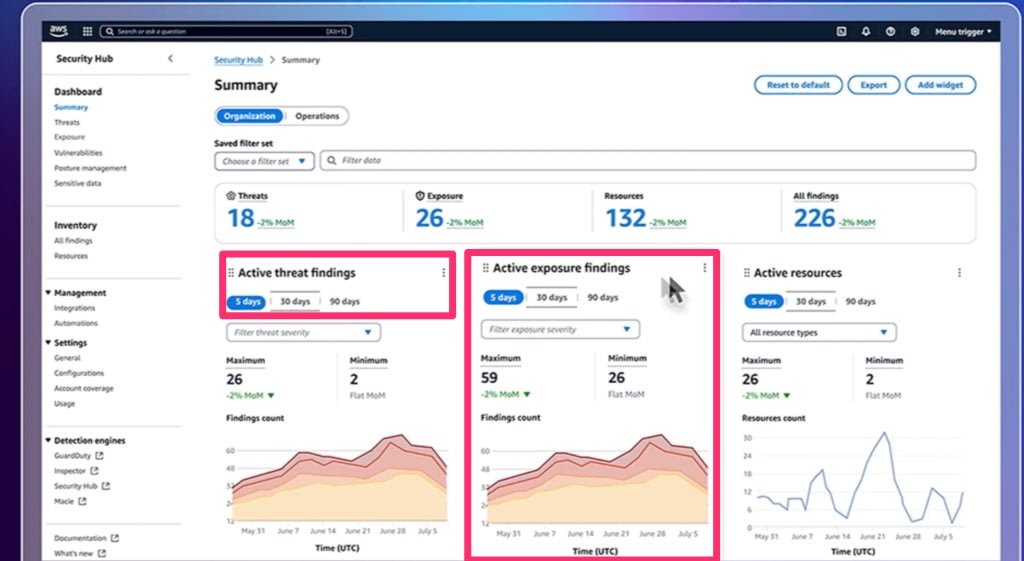Open Active resources widget options menu
The width and height of the screenshot is (1024, 561).
pyautogui.click(x=959, y=273)
